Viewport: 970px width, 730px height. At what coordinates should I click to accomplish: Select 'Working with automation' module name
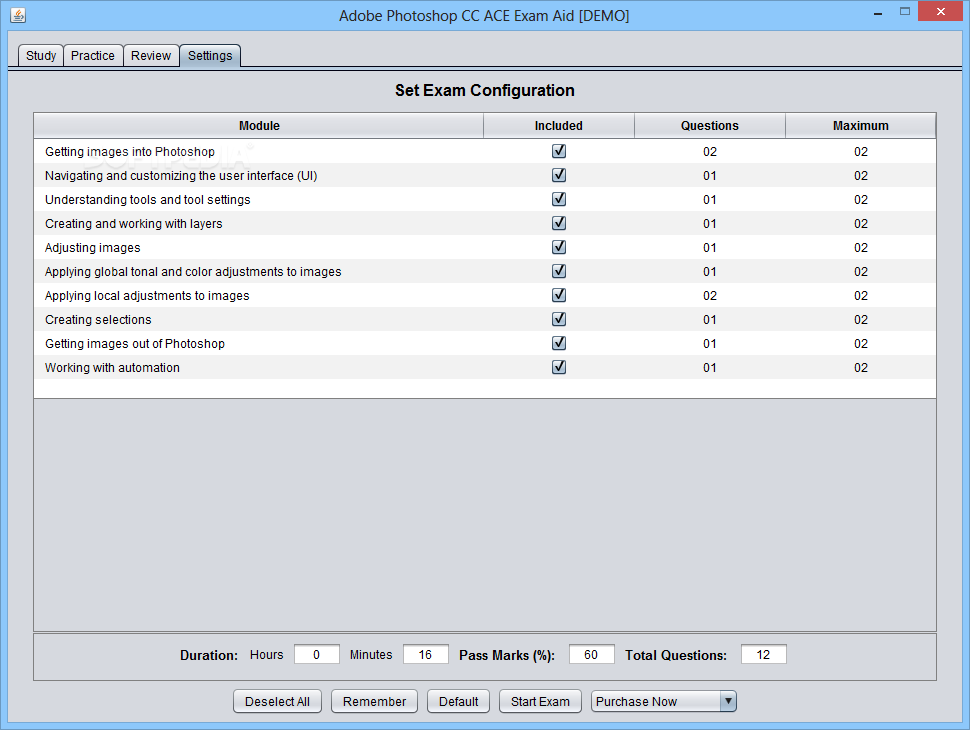coord(113,367)
